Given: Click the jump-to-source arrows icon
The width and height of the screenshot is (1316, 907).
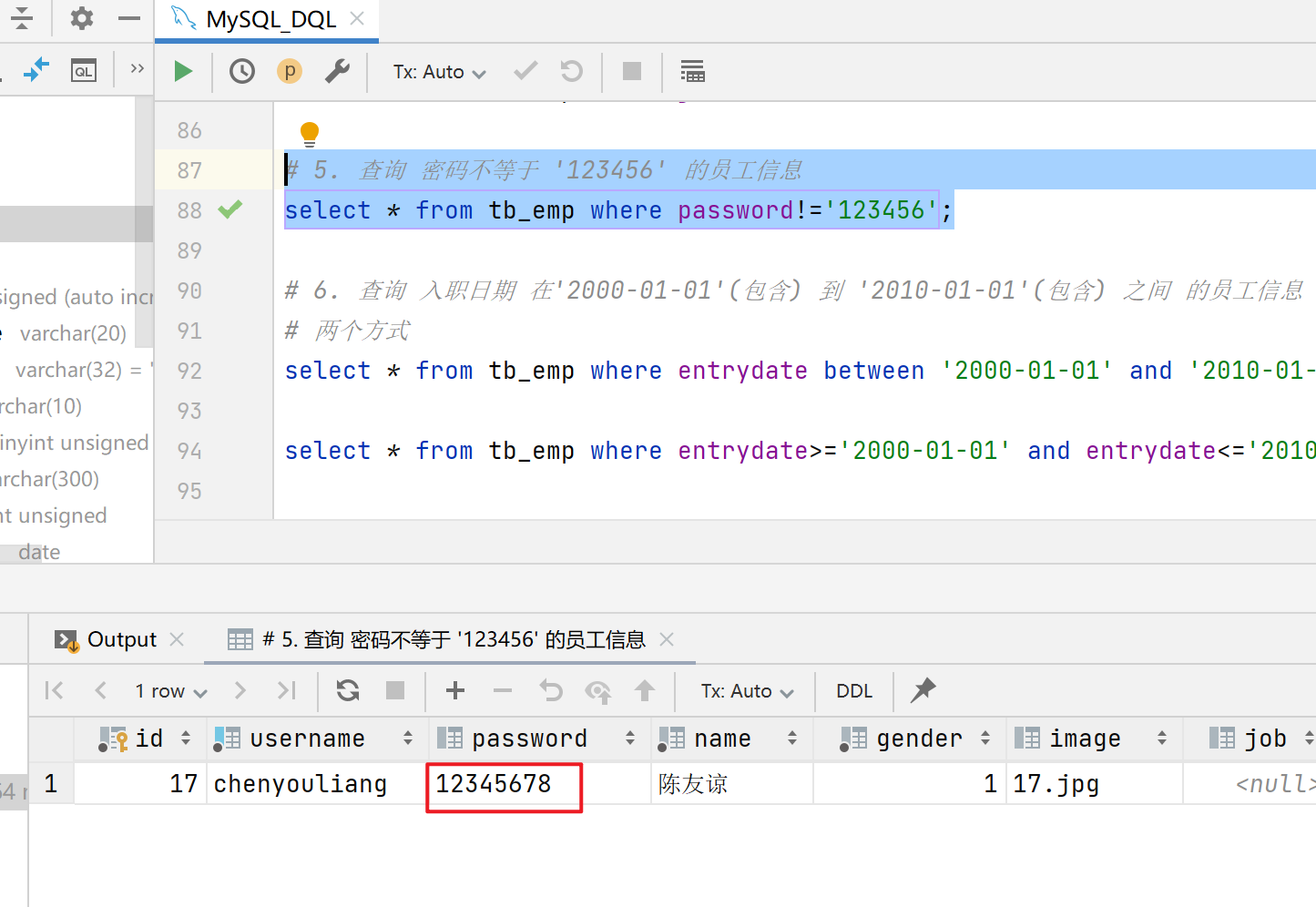Looking at the screenshot, I should (36, 70).
